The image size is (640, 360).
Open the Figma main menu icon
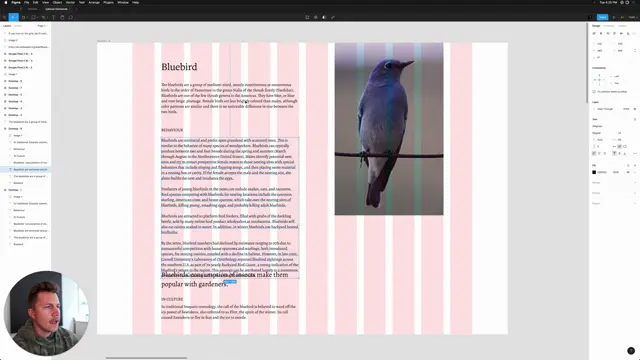point(4,17)
